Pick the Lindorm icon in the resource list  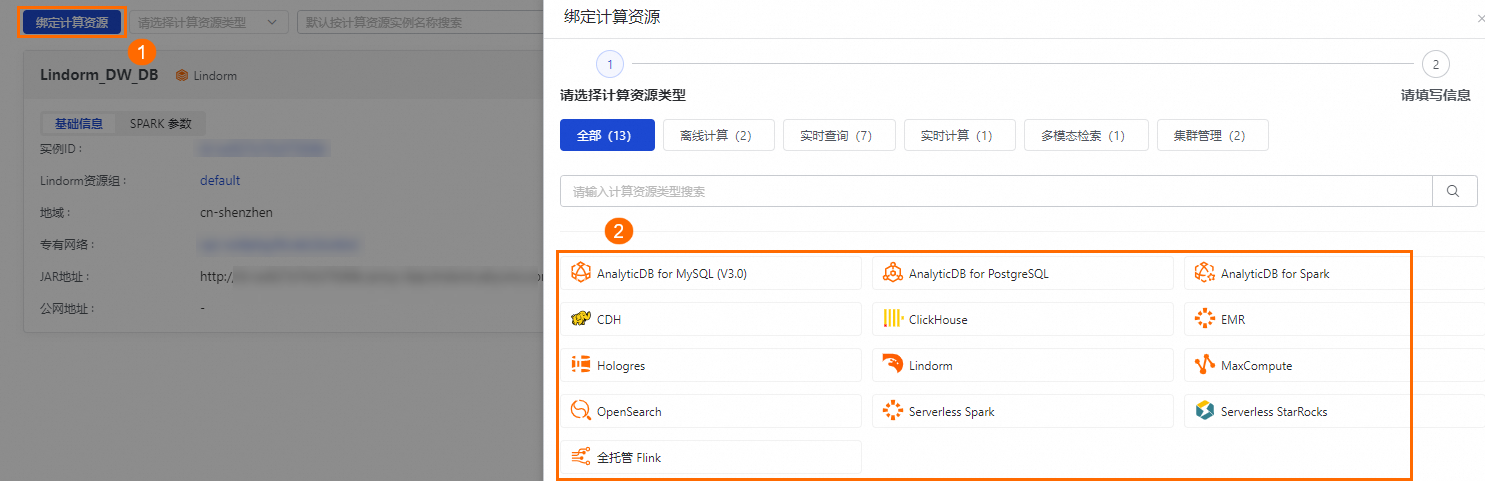tap(893, 365)
